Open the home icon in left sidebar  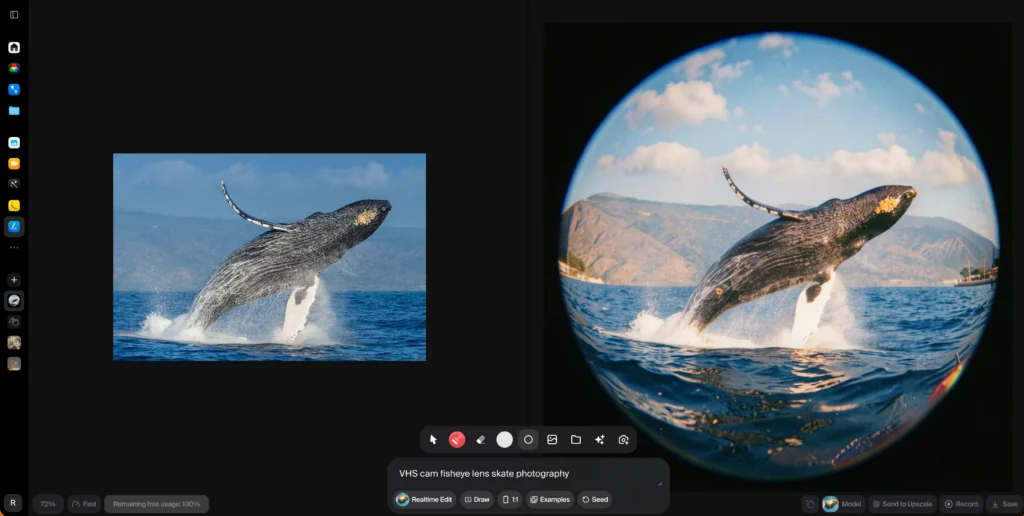(x=14, y=47)
